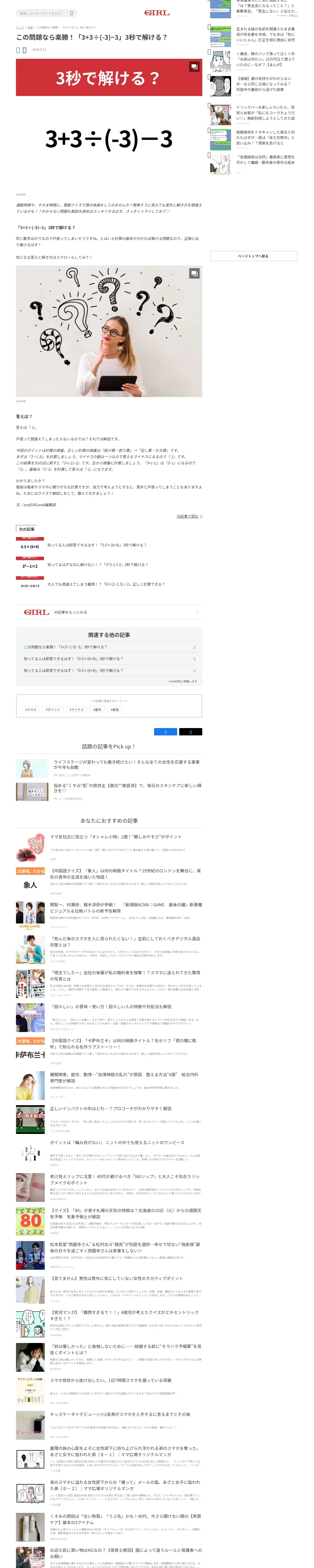
Task: Select the #マイナス keyword tag
Action: (x=77, y=710)
